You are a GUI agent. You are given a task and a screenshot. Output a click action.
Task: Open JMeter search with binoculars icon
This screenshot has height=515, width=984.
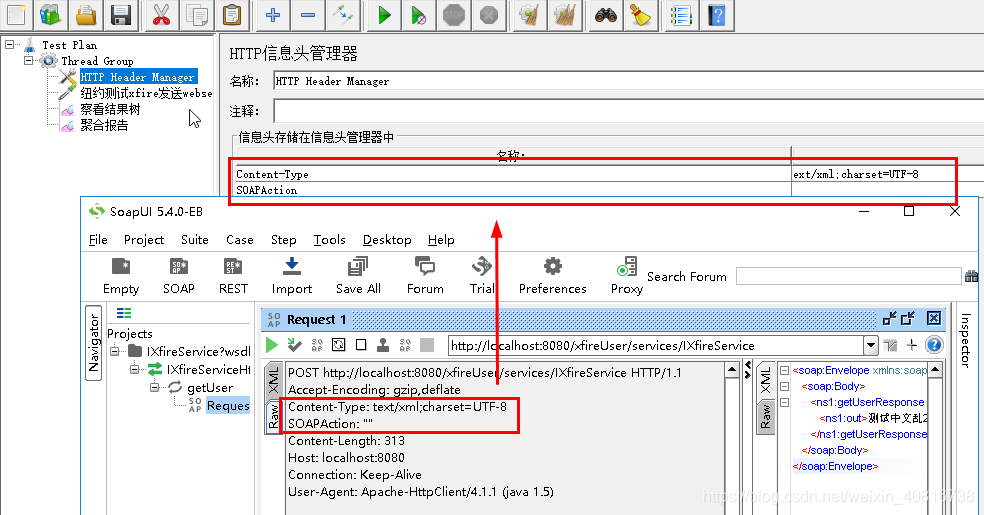pos(606,14)
